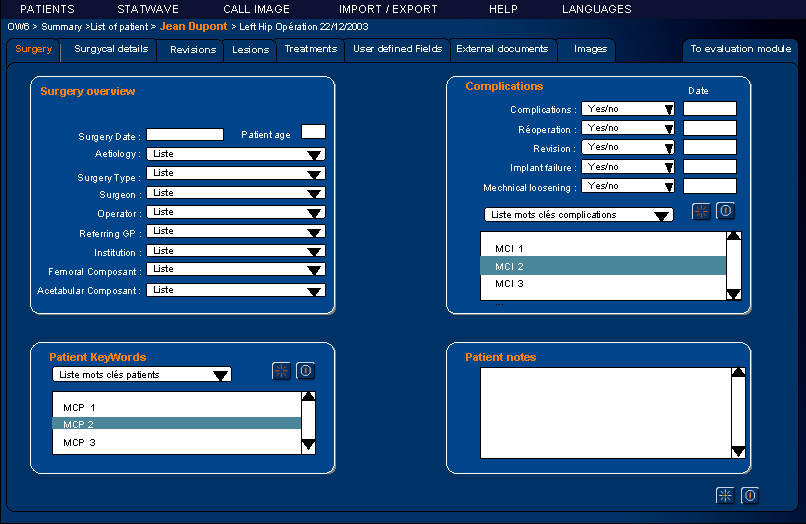Screen dimensions: 806x524
Task: Click the starburst icon below Patient notes panel
Action: (725, 495)
